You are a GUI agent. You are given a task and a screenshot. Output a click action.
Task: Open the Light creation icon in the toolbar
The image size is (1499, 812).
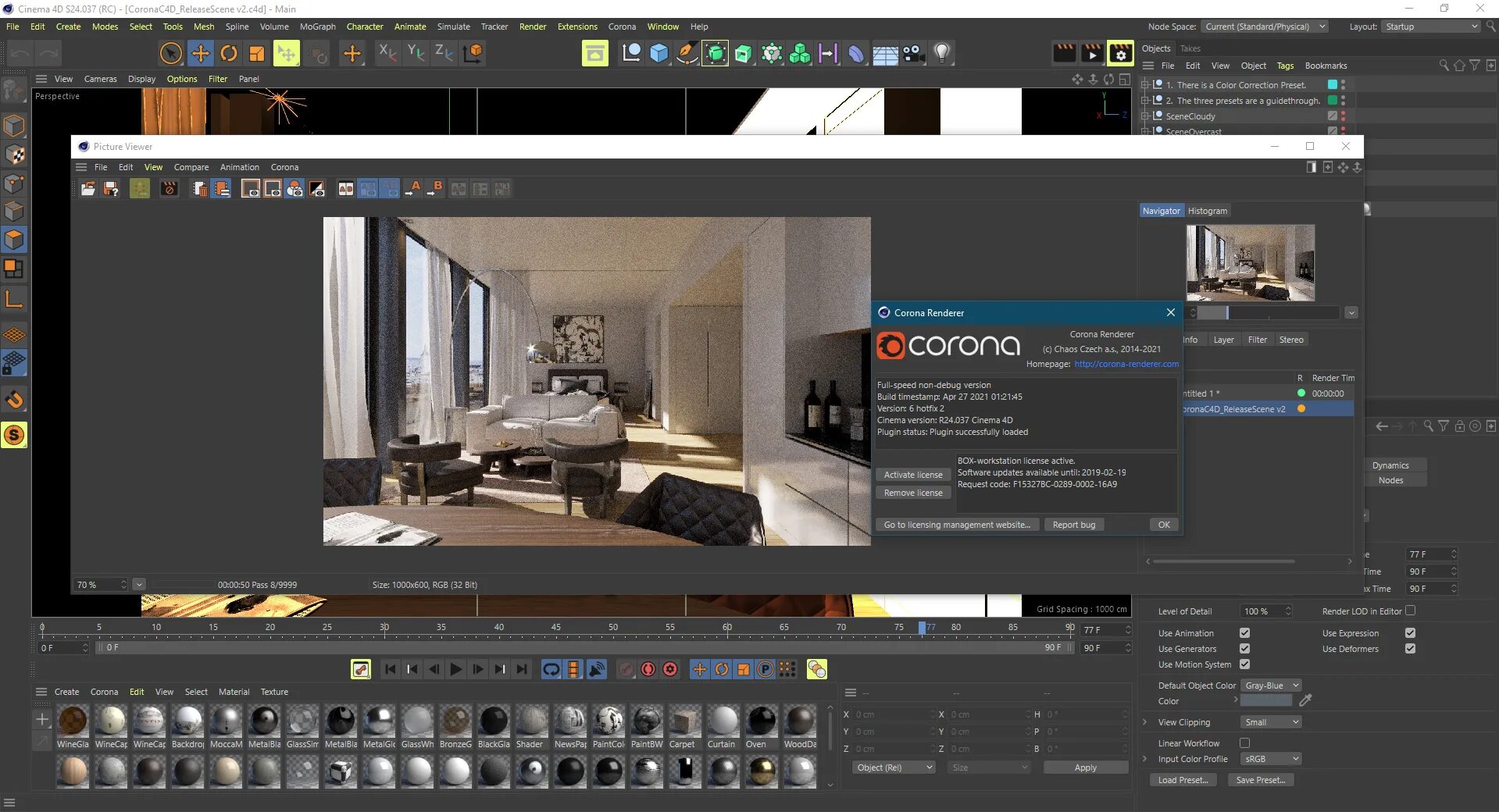coord(942,53)
